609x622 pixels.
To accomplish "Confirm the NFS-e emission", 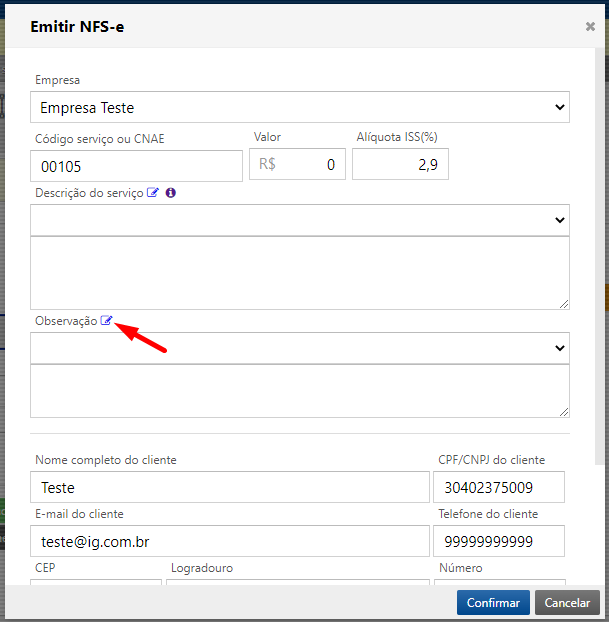I will 493,603.
